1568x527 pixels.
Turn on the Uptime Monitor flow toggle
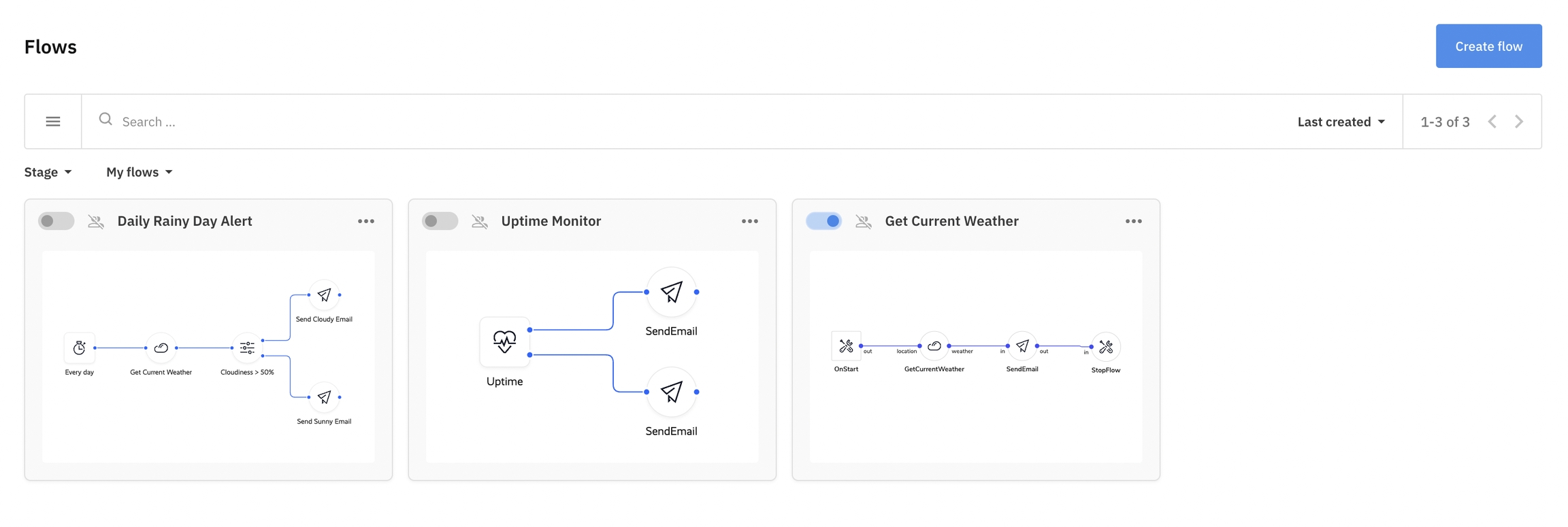(440, 222)
